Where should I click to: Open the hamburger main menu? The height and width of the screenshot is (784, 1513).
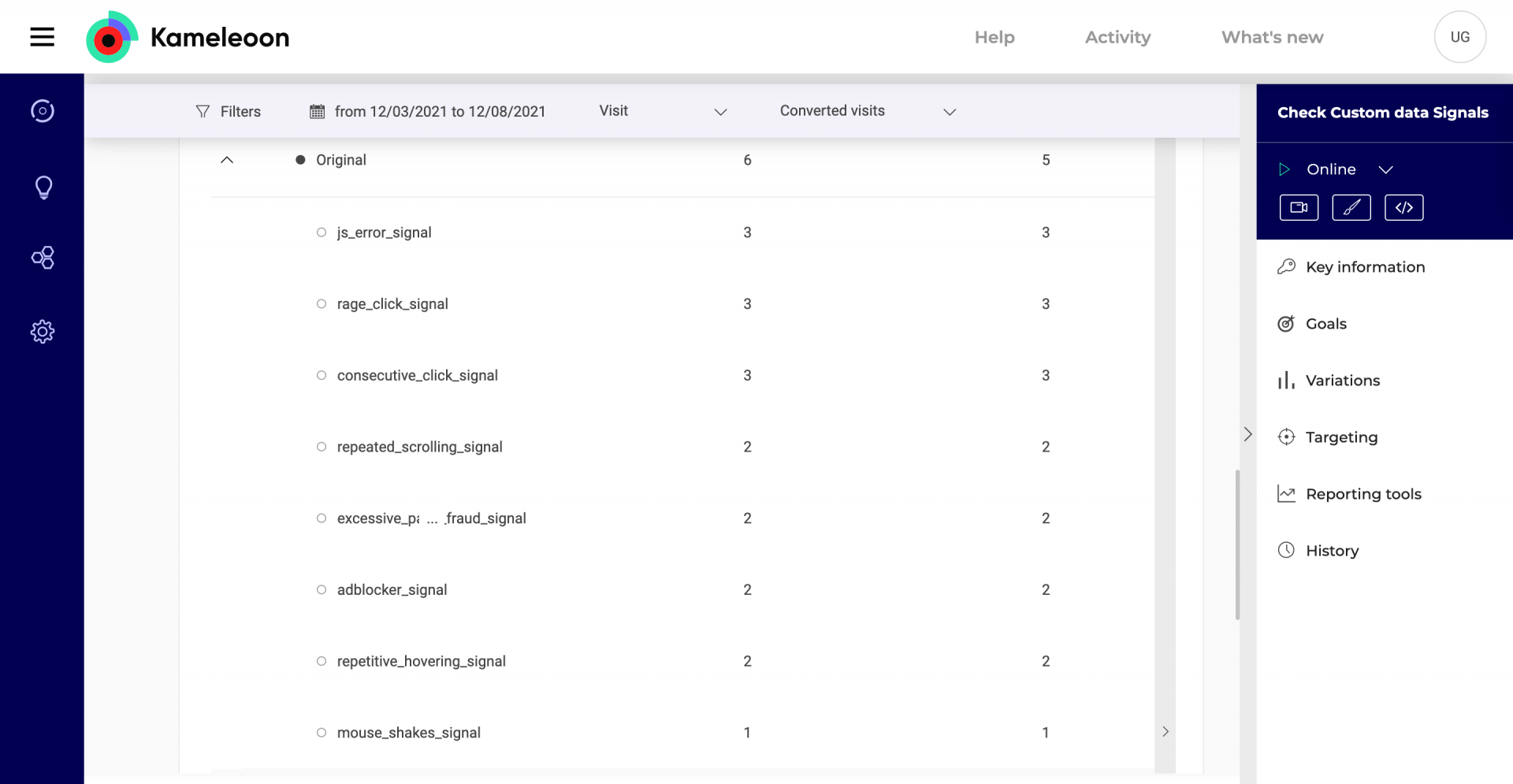click(43, 37)
